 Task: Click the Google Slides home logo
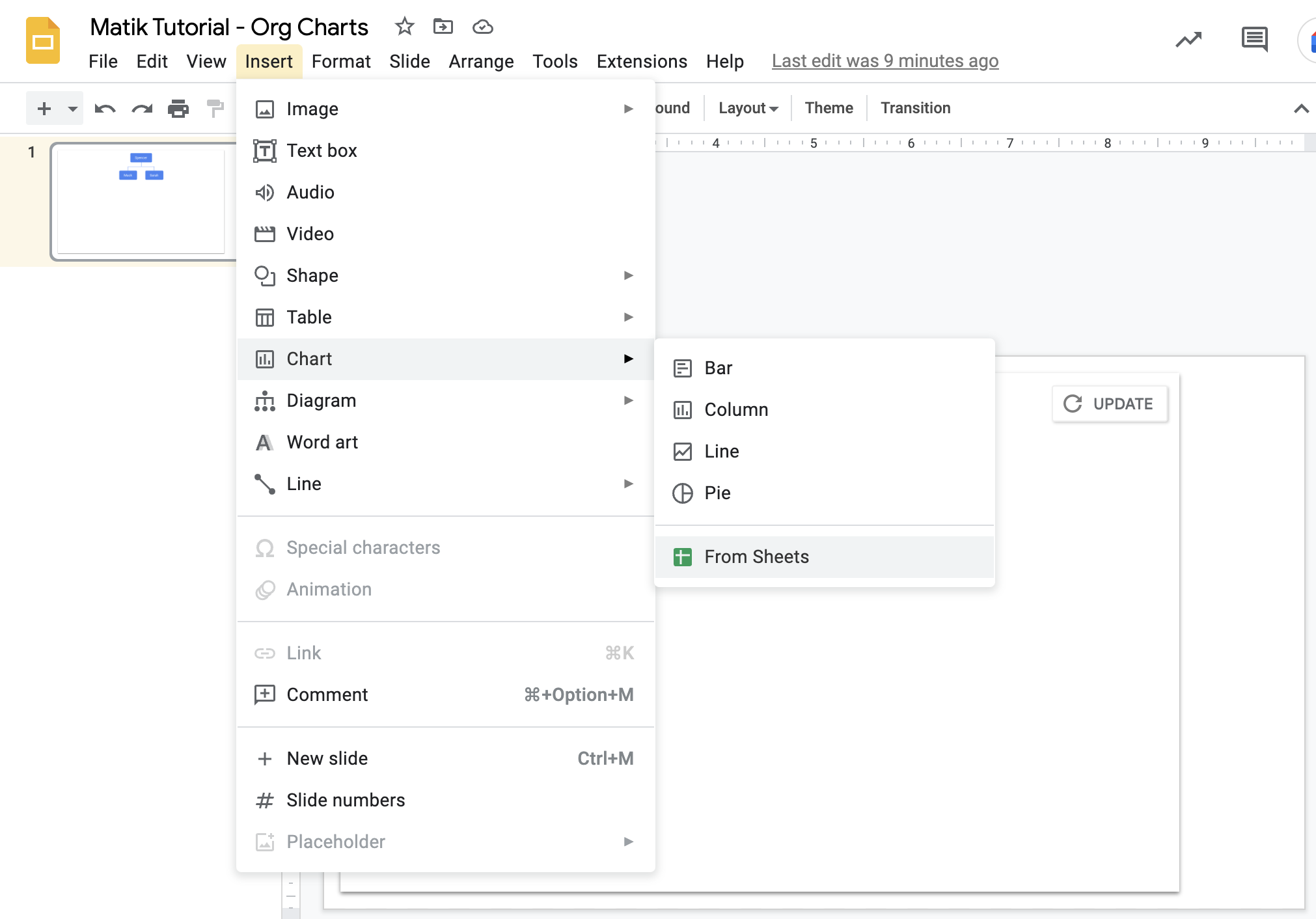43,41
